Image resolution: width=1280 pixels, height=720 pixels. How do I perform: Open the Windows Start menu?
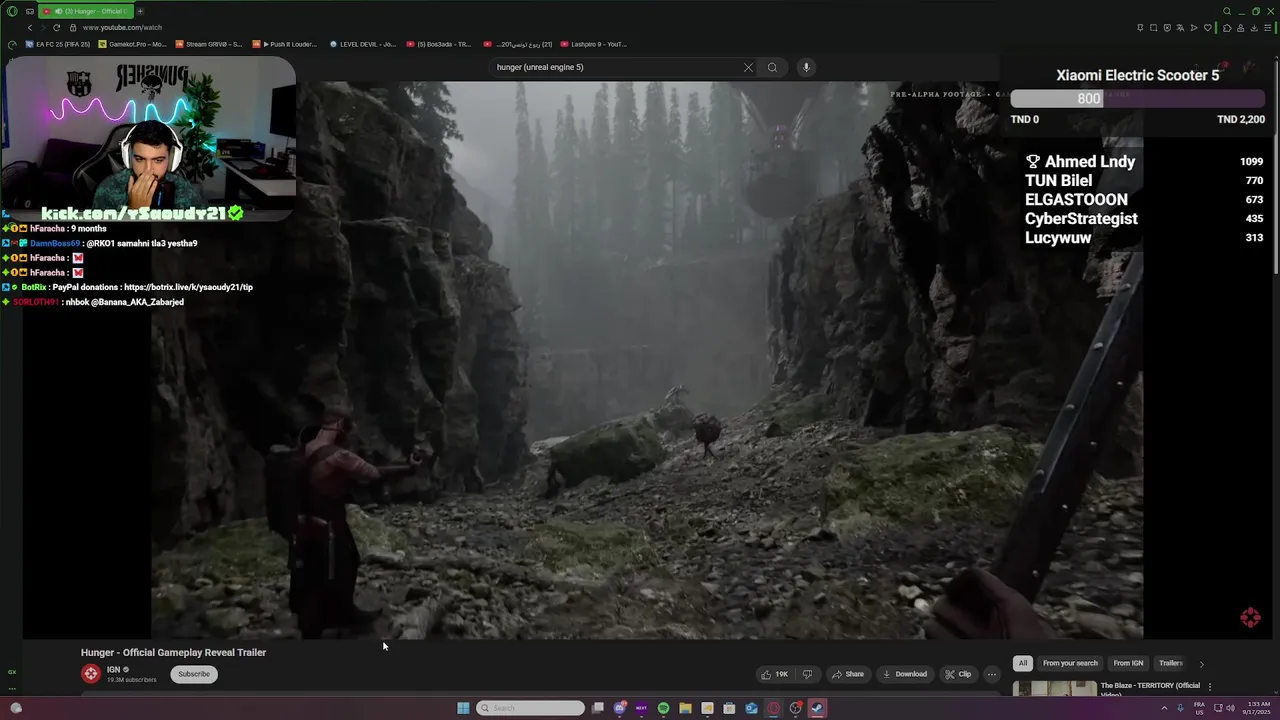click(x=463, y=708)
